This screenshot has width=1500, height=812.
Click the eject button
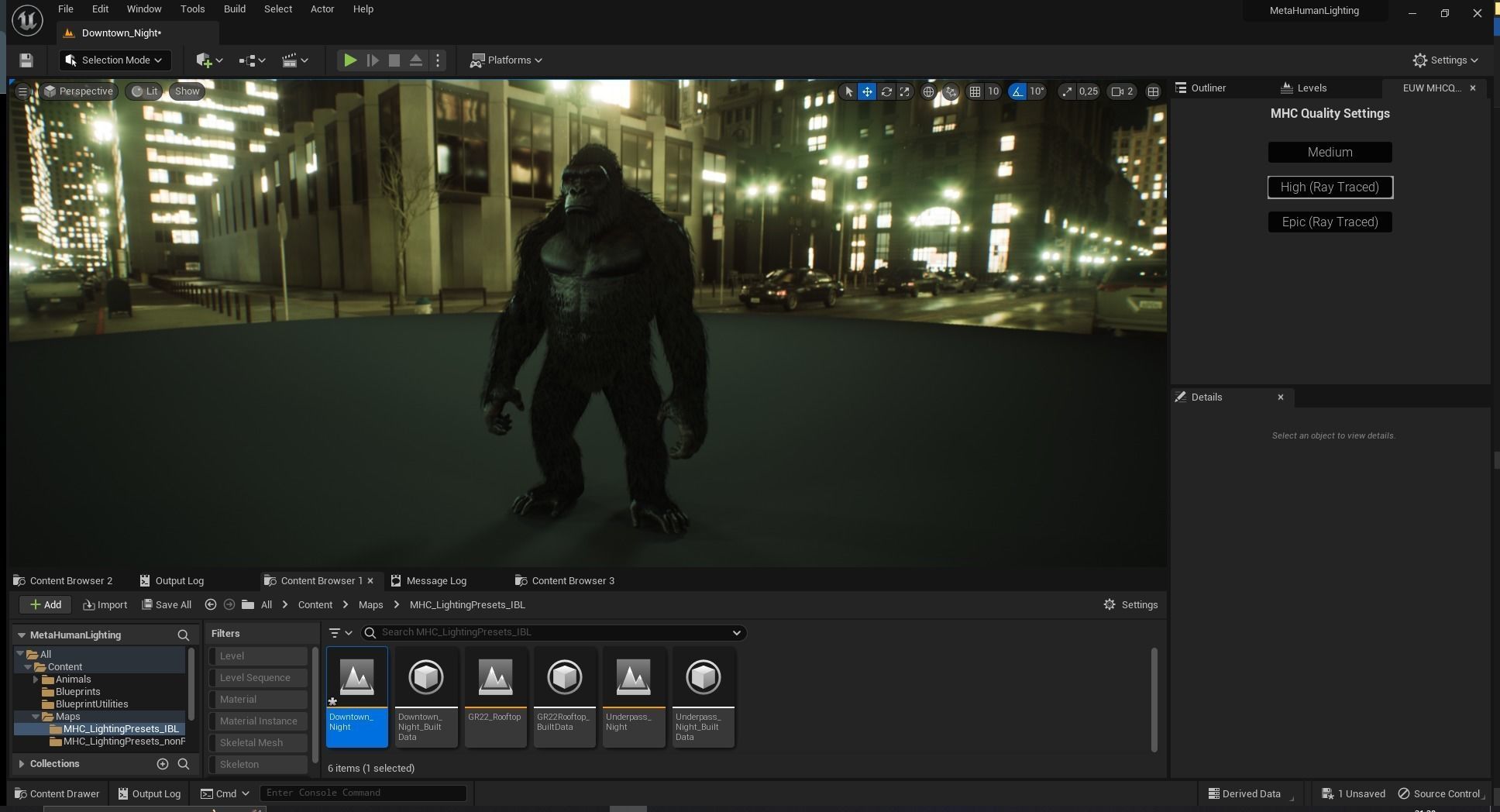click(x=416, y=60)
